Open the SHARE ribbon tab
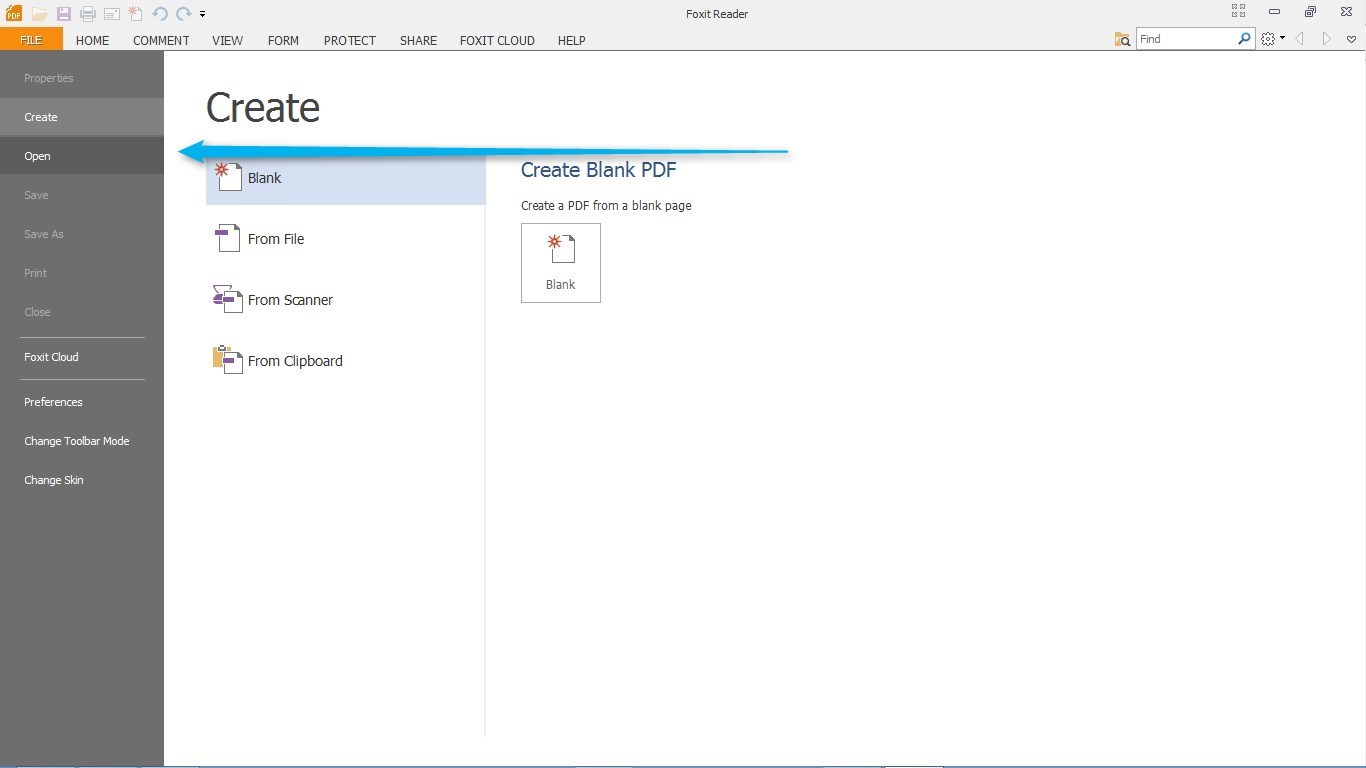The height and width of the screenshot is (768, 1366). tap(418, 40)
